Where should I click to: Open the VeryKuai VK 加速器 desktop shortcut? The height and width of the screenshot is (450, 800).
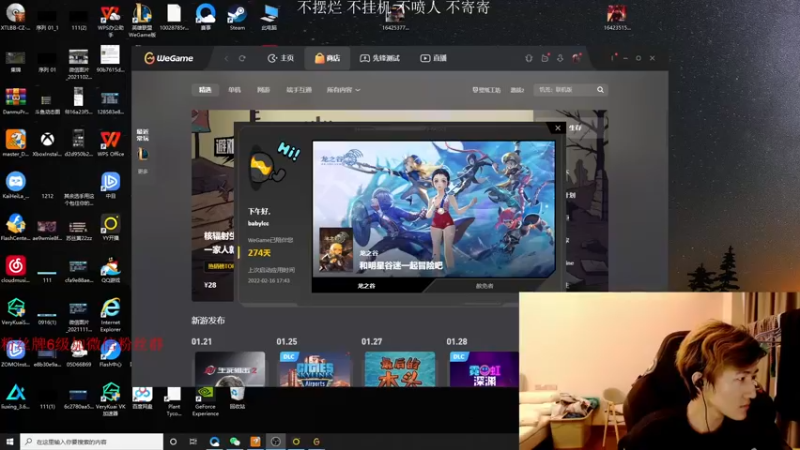(110, 399)
